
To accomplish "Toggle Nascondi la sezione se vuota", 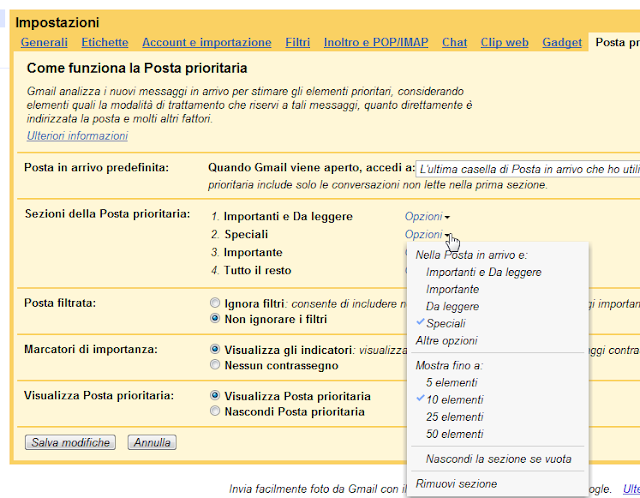I will coord(498,459).
